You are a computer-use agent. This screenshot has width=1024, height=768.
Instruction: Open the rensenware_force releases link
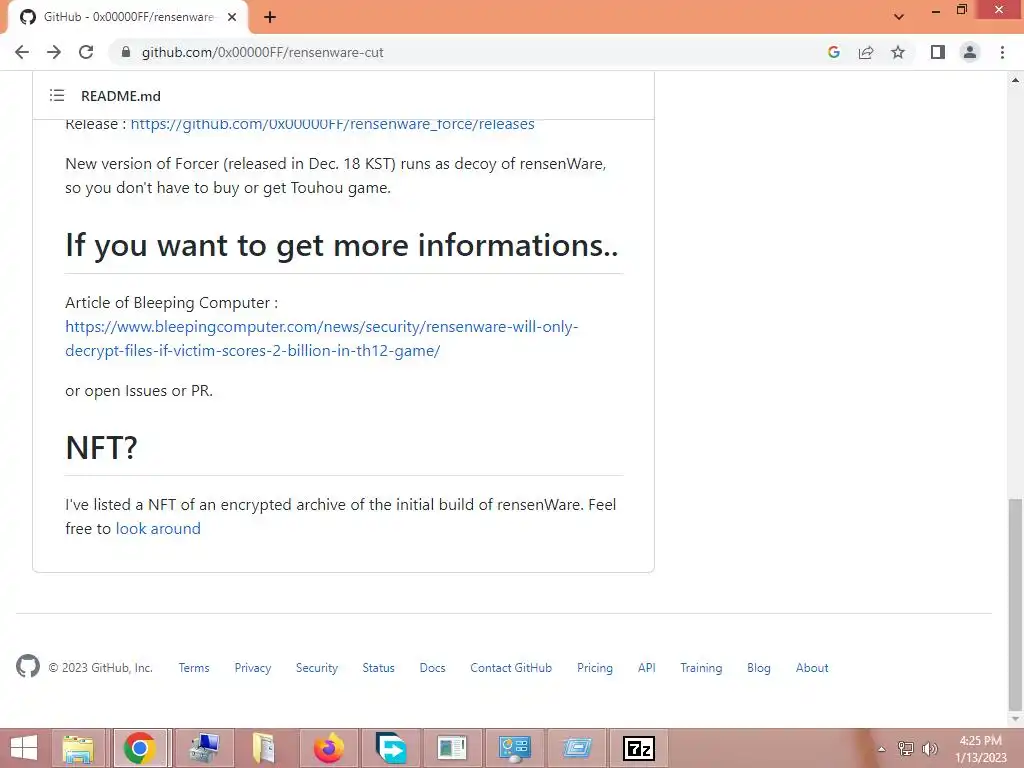point(332,123)
